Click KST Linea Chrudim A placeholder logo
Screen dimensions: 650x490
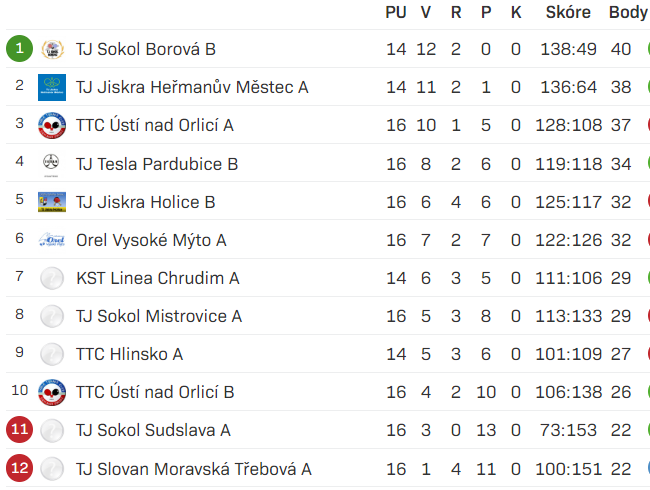[x=52, y=278]
